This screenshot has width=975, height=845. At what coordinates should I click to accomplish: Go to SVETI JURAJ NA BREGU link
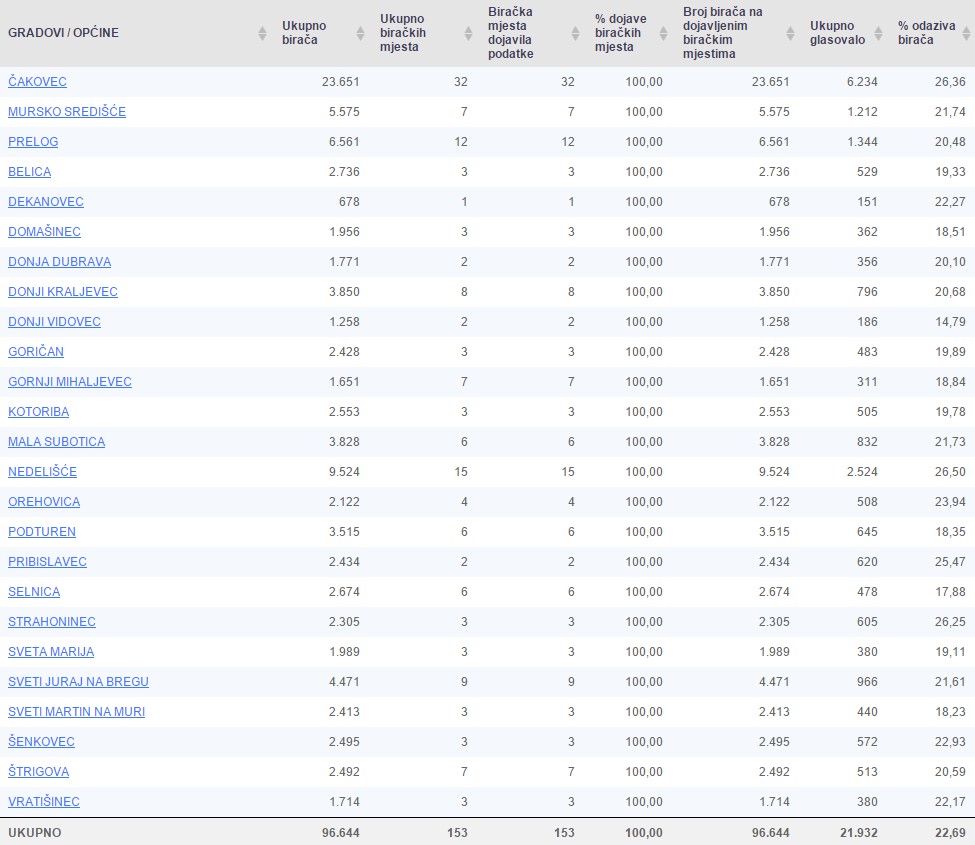tap(78, 682)
